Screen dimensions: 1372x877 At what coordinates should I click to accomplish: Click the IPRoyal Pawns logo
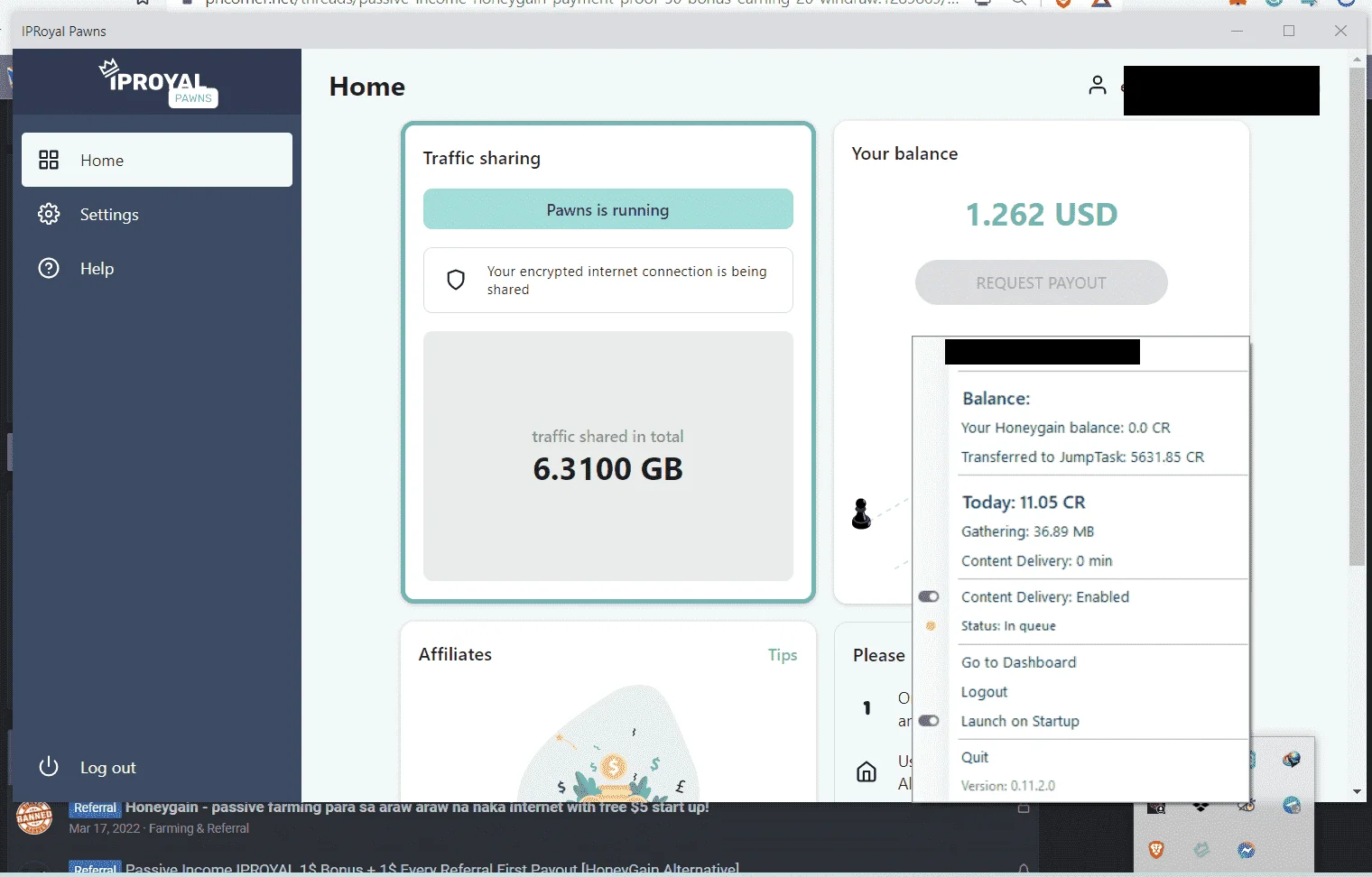pyautogui.click(x=159, y=83)
